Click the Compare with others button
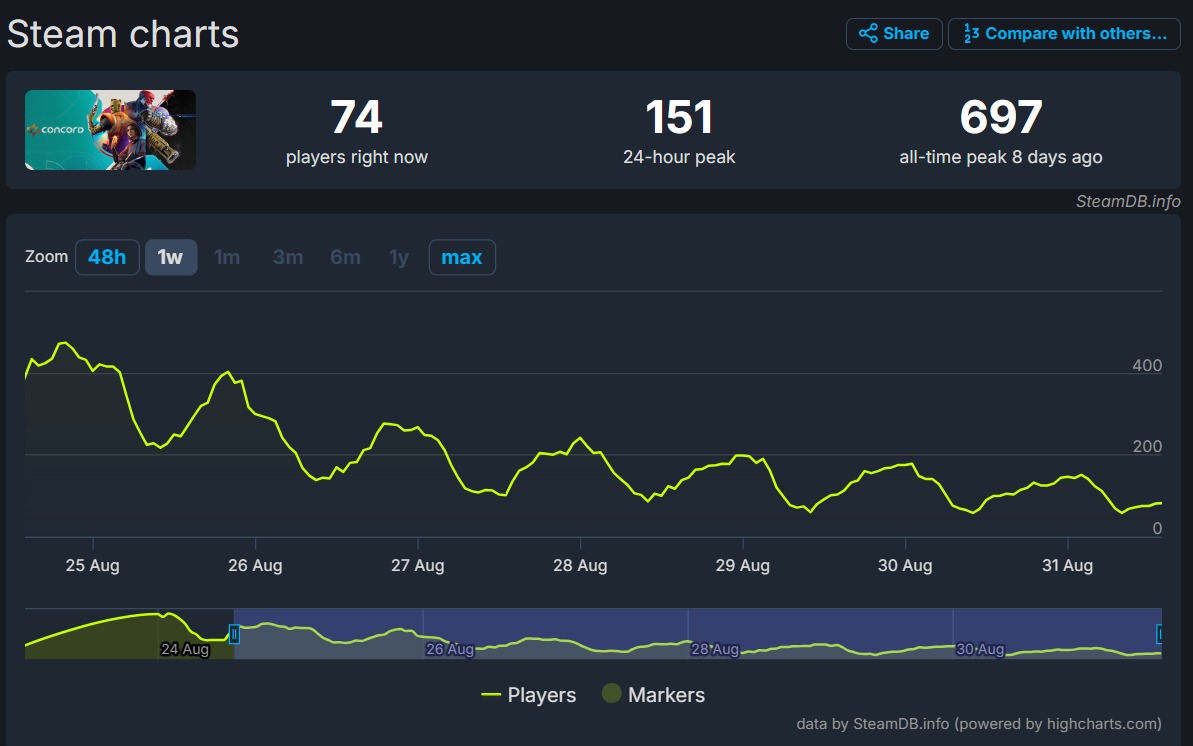Image resolution: width=1193 pixels, height=746 pixels. click(x=1064, y=33)
